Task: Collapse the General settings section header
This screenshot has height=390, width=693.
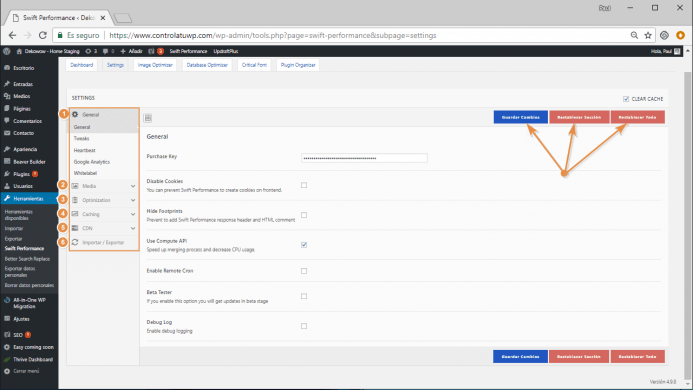Action: [104, 115]
